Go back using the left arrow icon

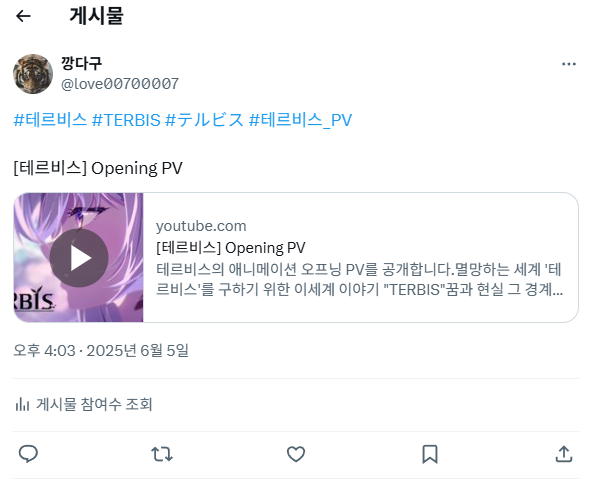click(23, 16)
